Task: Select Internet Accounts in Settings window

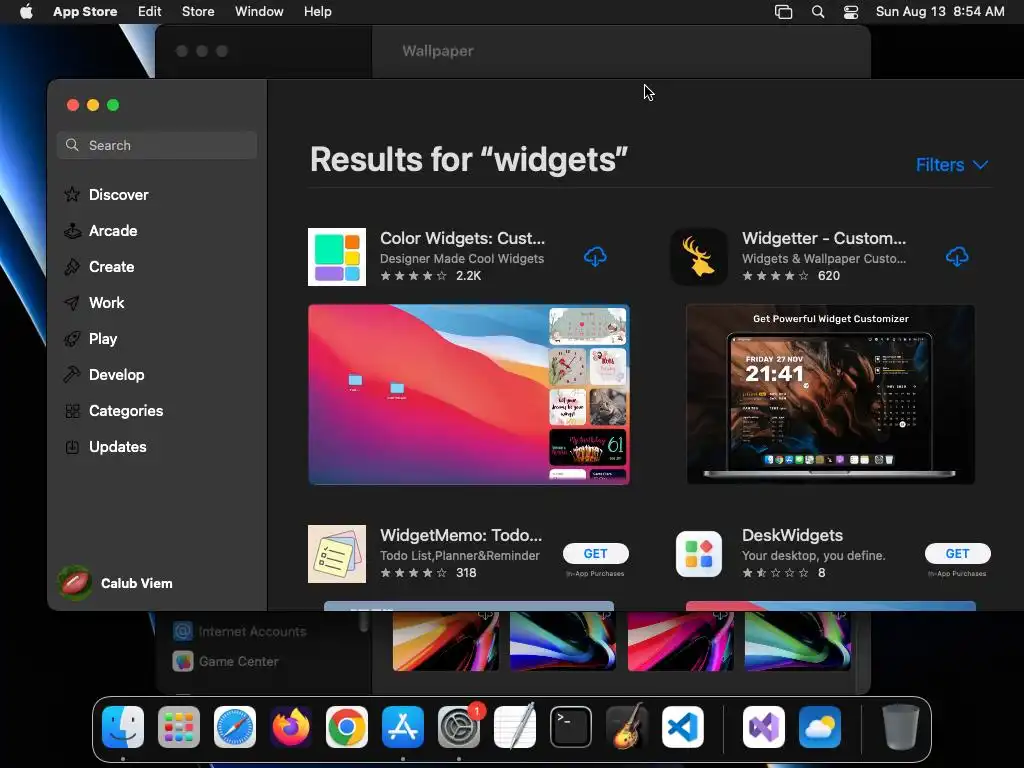Action: [x=239, y=631]
